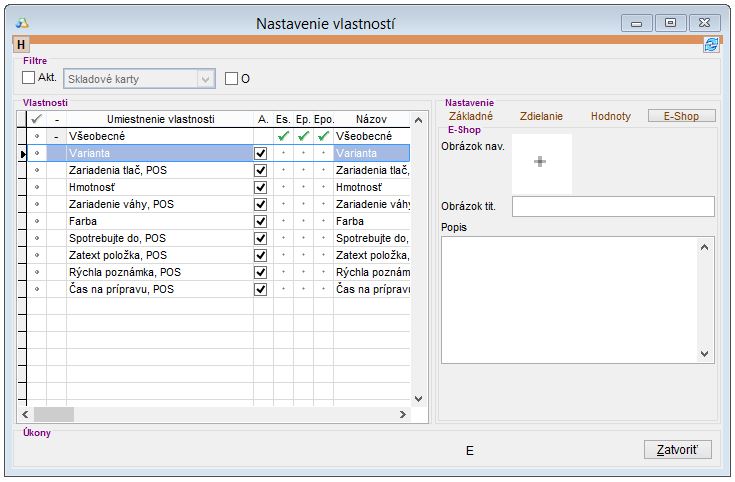The width and height of the screenshot is (735, 482).
Task: Click the Obrázok tit. input field
Action: pos(612,206)
